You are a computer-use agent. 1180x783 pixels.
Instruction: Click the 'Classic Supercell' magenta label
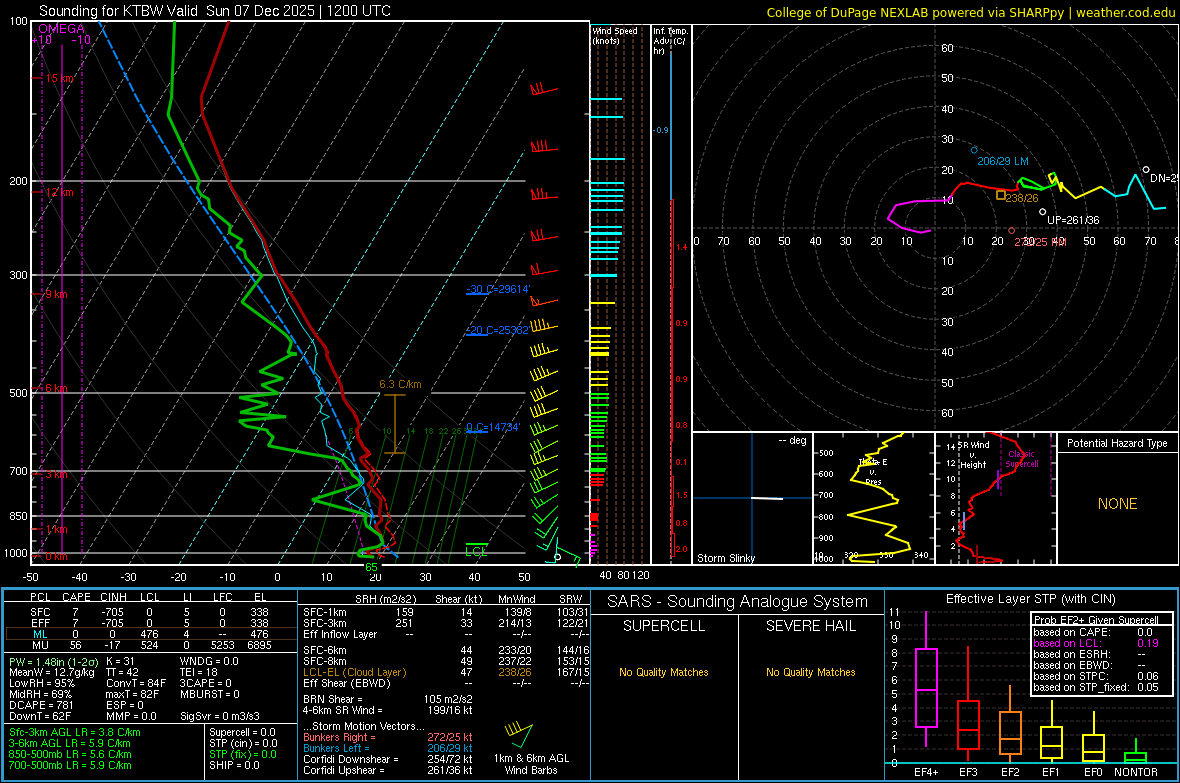click(x=1022, y=459)
